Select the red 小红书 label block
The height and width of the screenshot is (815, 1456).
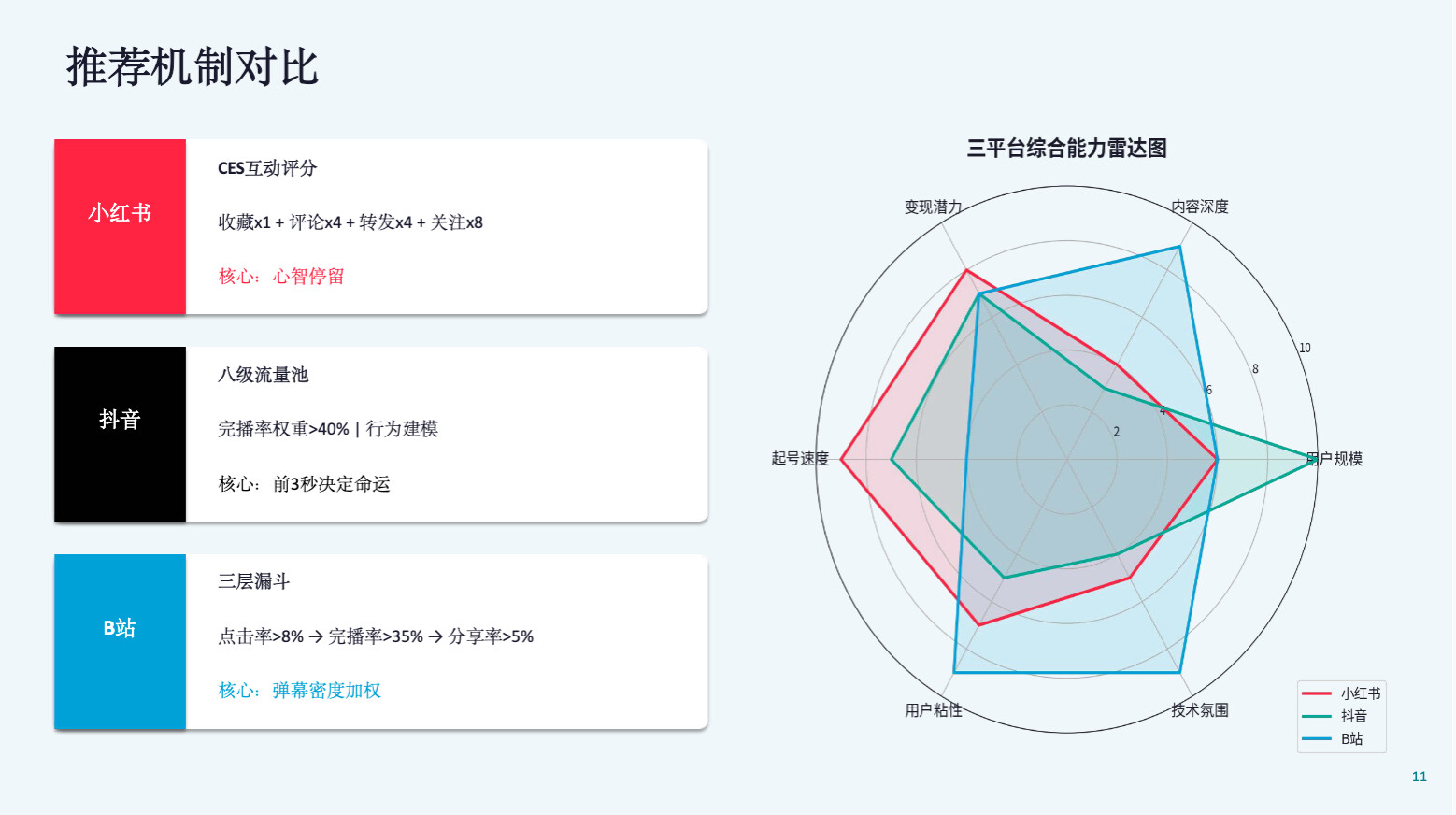tap(120, 226)
